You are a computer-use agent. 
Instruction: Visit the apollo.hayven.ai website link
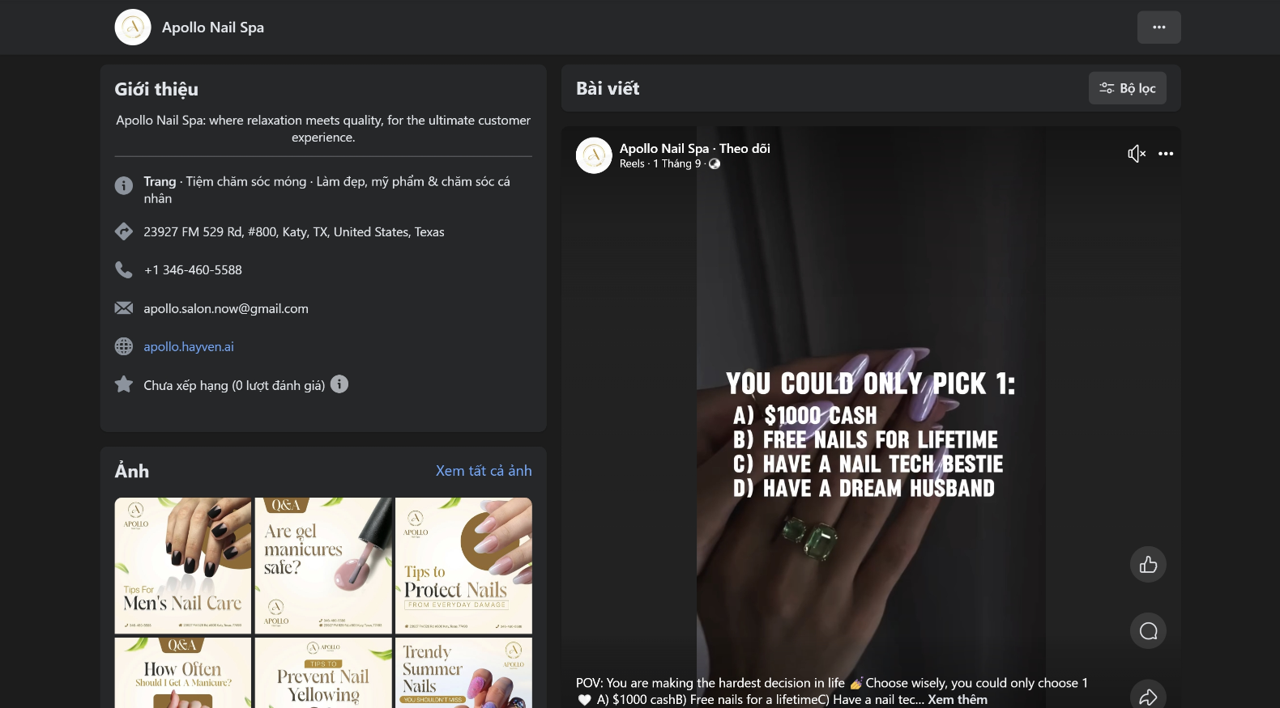(x=189, y=346)
